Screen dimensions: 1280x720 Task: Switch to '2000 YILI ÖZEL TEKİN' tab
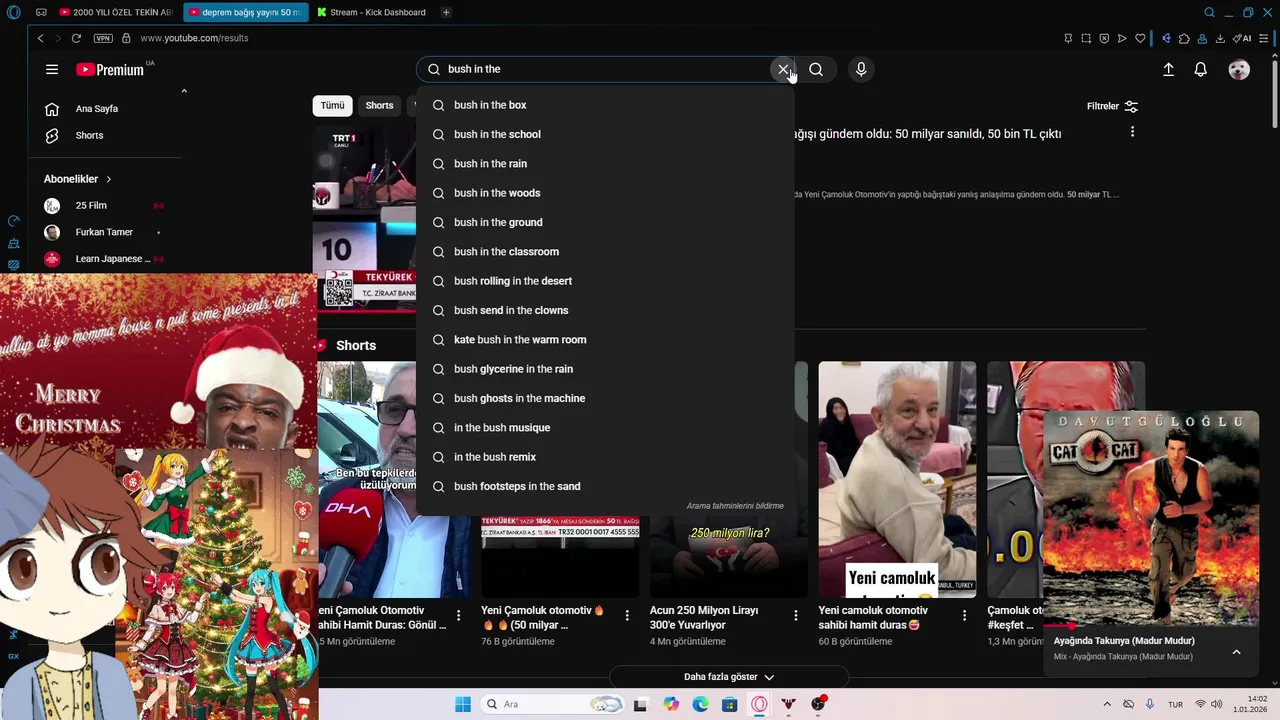[x=115, y=12]
